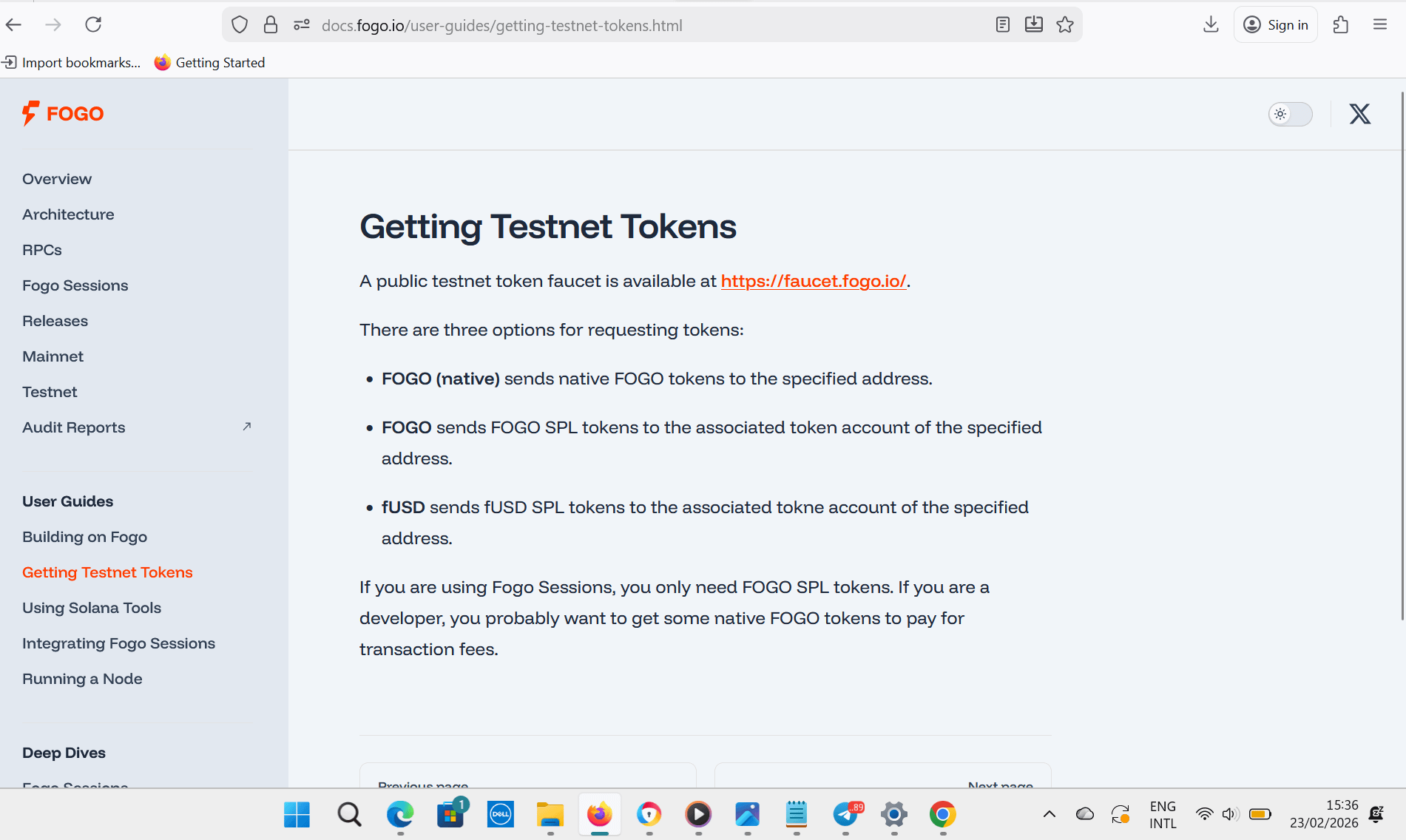Show hidden system tray icons
Screen dimensions: 1406x840
click(1049, 815)
